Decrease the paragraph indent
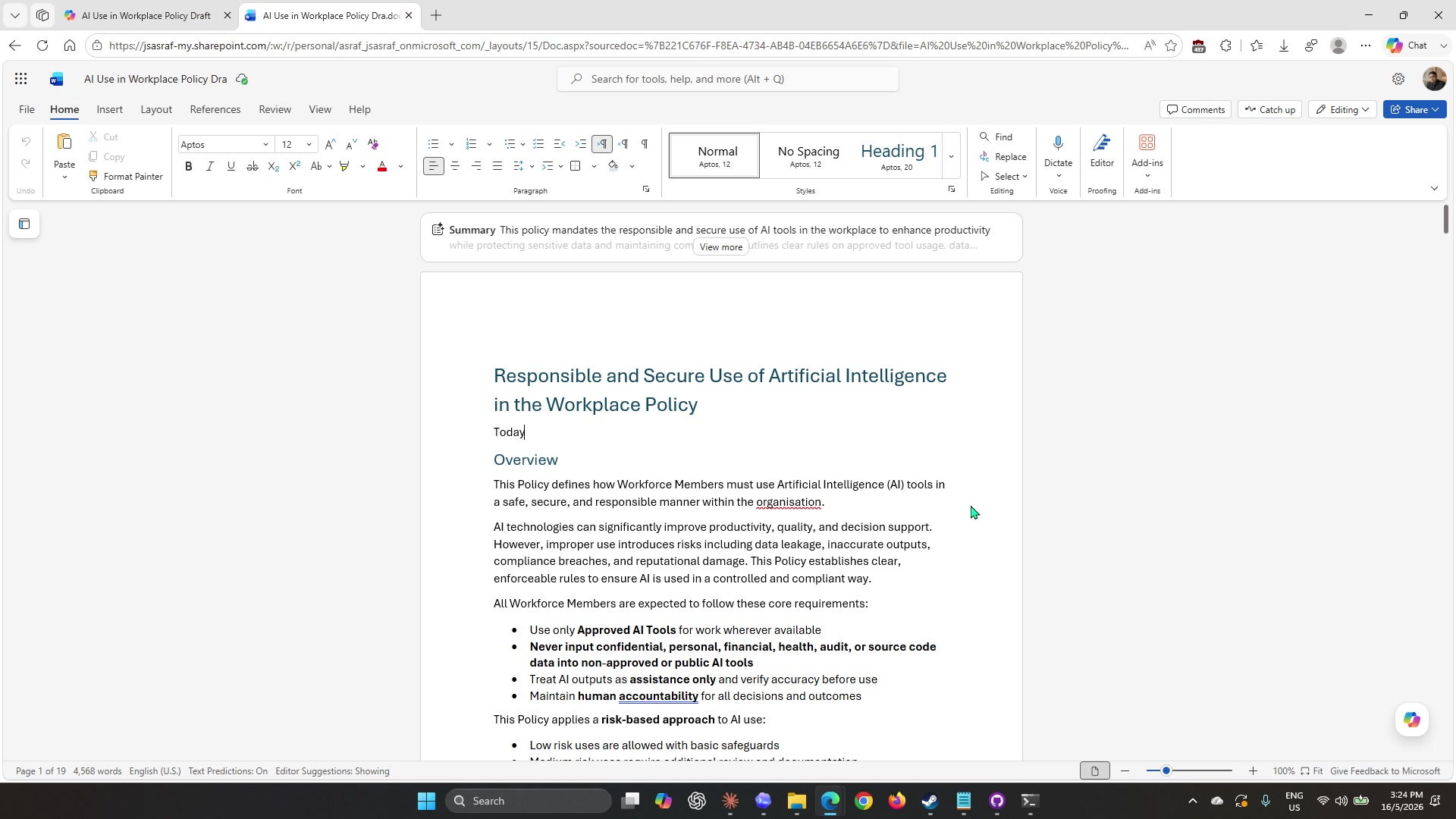The image size is (1456, 819). tap(560, 144)
